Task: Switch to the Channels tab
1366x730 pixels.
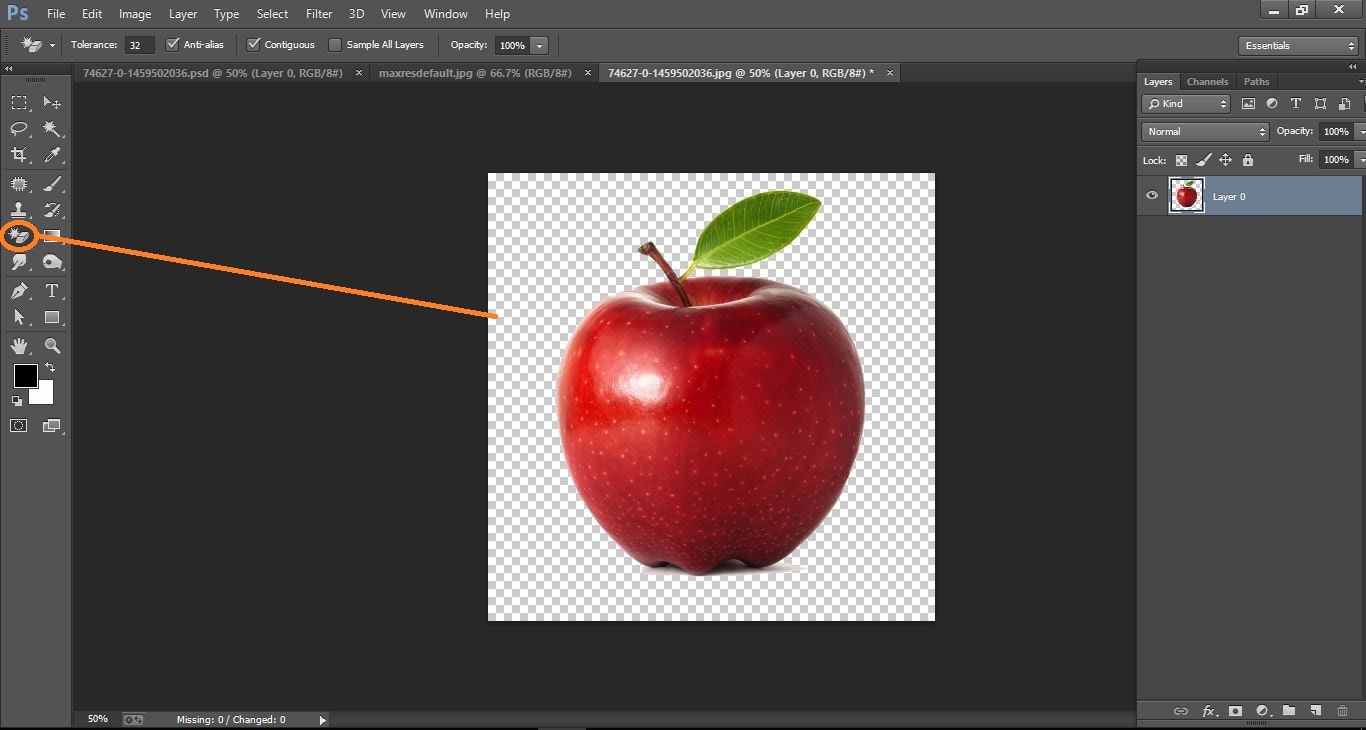Action: click(x=1207, y=81)
